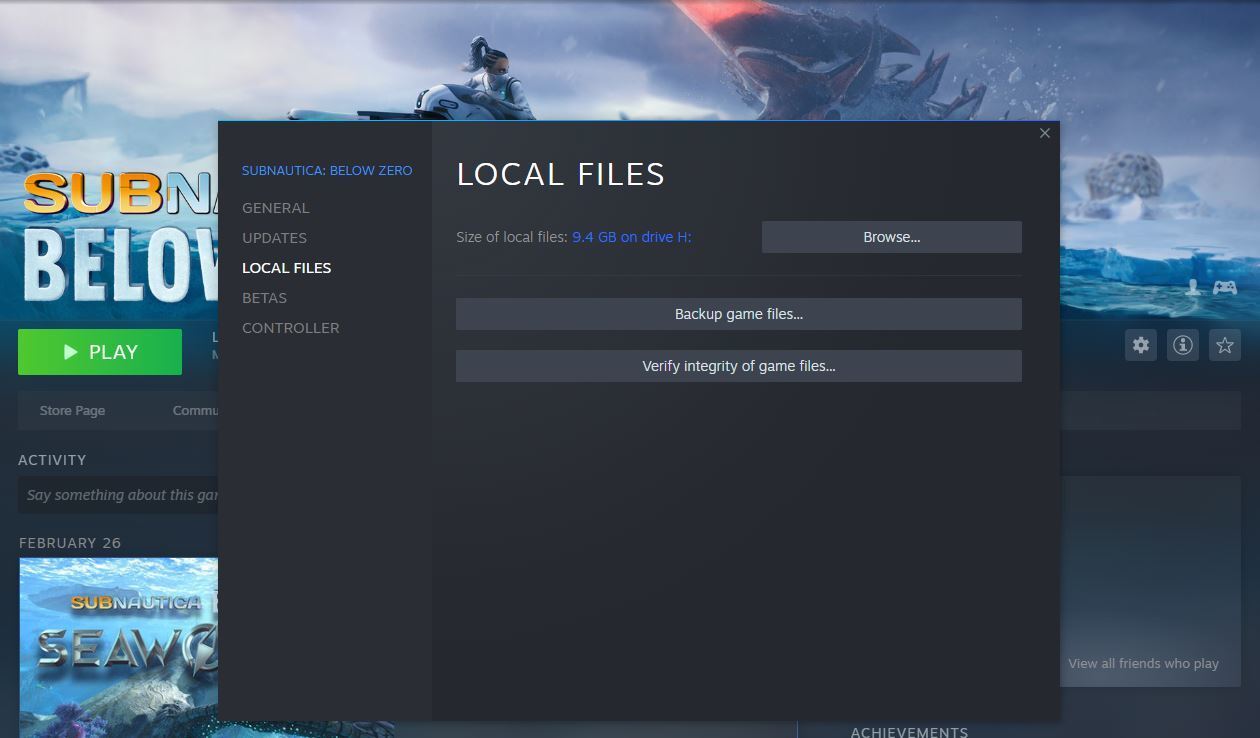Select LOCAL FILES in the sidebar
The image size is (1260, 738).
pyautogui.click(x=287, y=267)
